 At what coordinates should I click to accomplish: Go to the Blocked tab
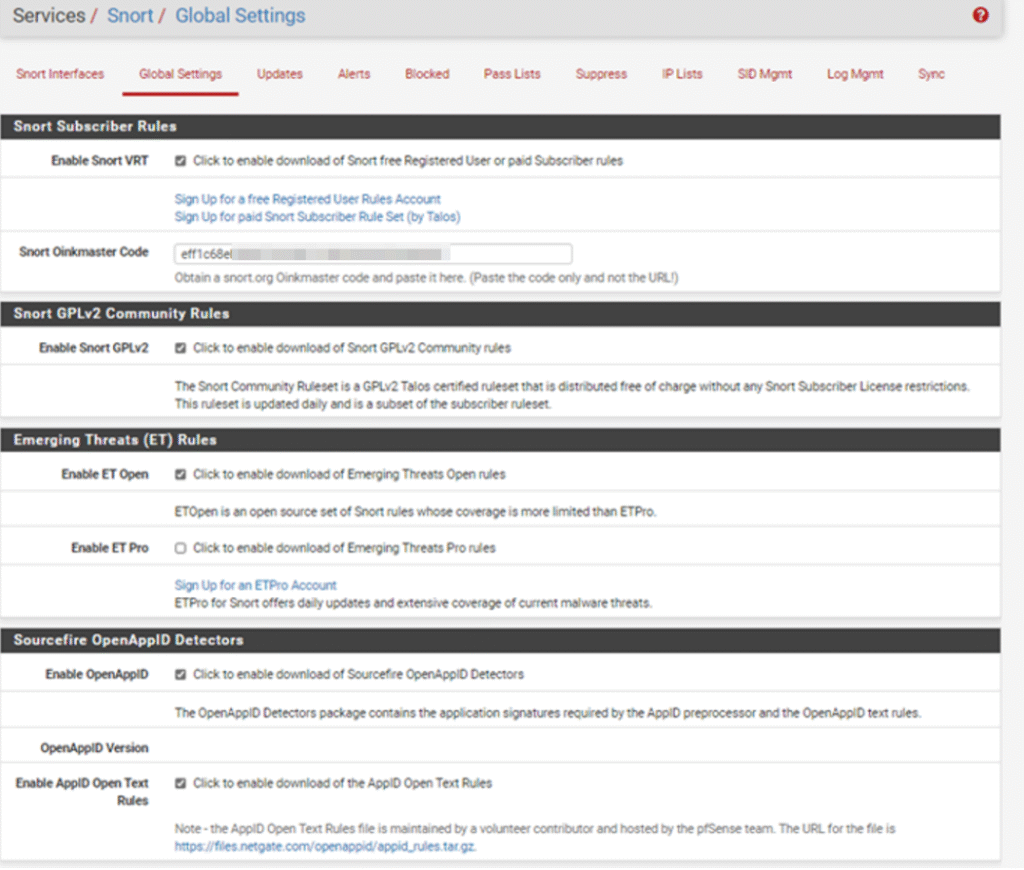tap(427, 74)
